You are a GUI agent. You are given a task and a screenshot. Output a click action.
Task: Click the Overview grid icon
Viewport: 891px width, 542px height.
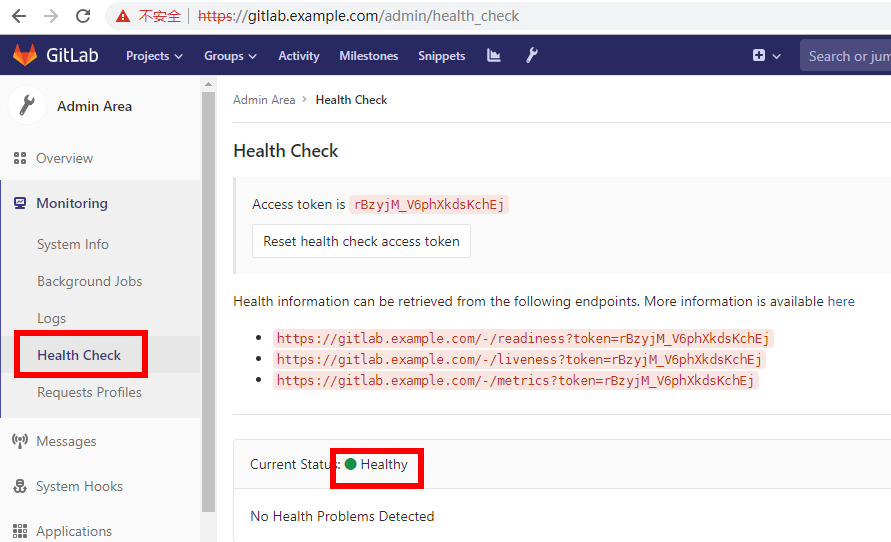[x=20, y=158]
